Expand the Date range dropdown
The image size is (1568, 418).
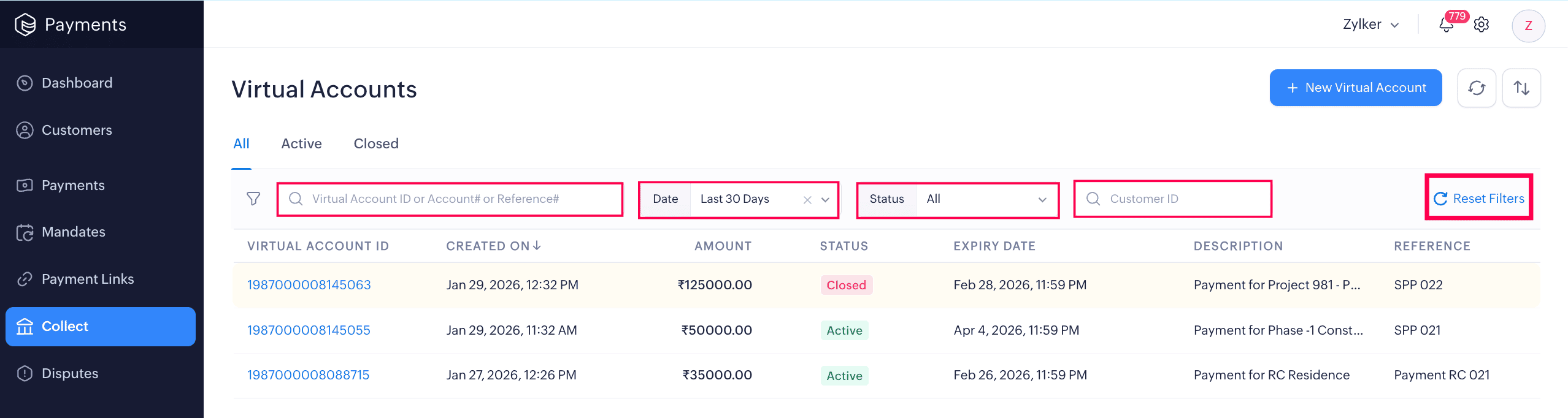(x=825, y=200)
